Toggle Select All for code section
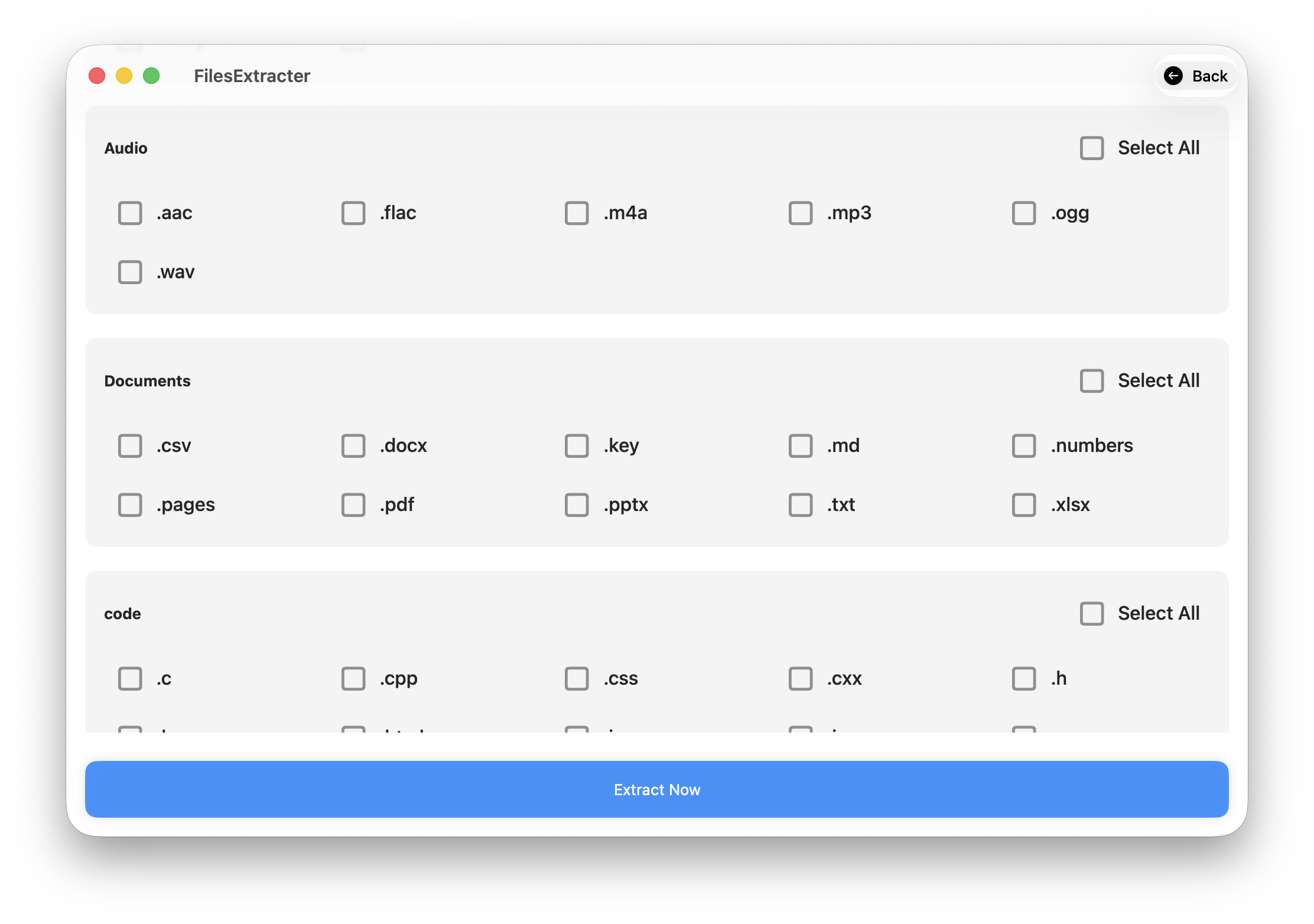This screenshot has width=1314, height=924. [x=1091, y=613]
